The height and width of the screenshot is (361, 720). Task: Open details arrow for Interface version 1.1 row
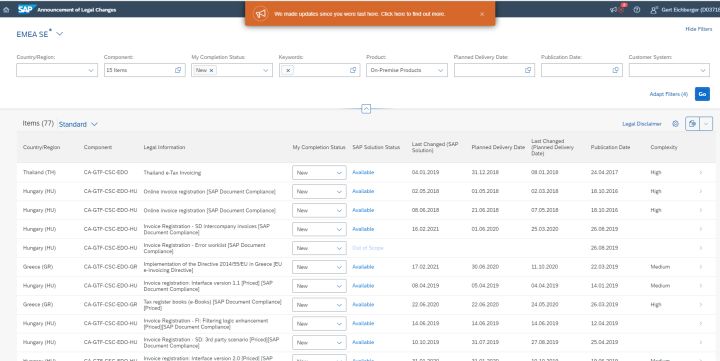click(x=701, y=286)
